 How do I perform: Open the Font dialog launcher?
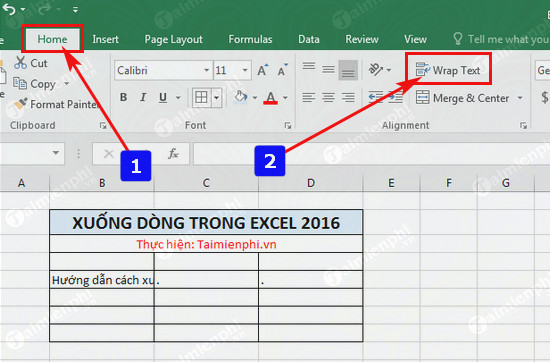coord(288,125)
